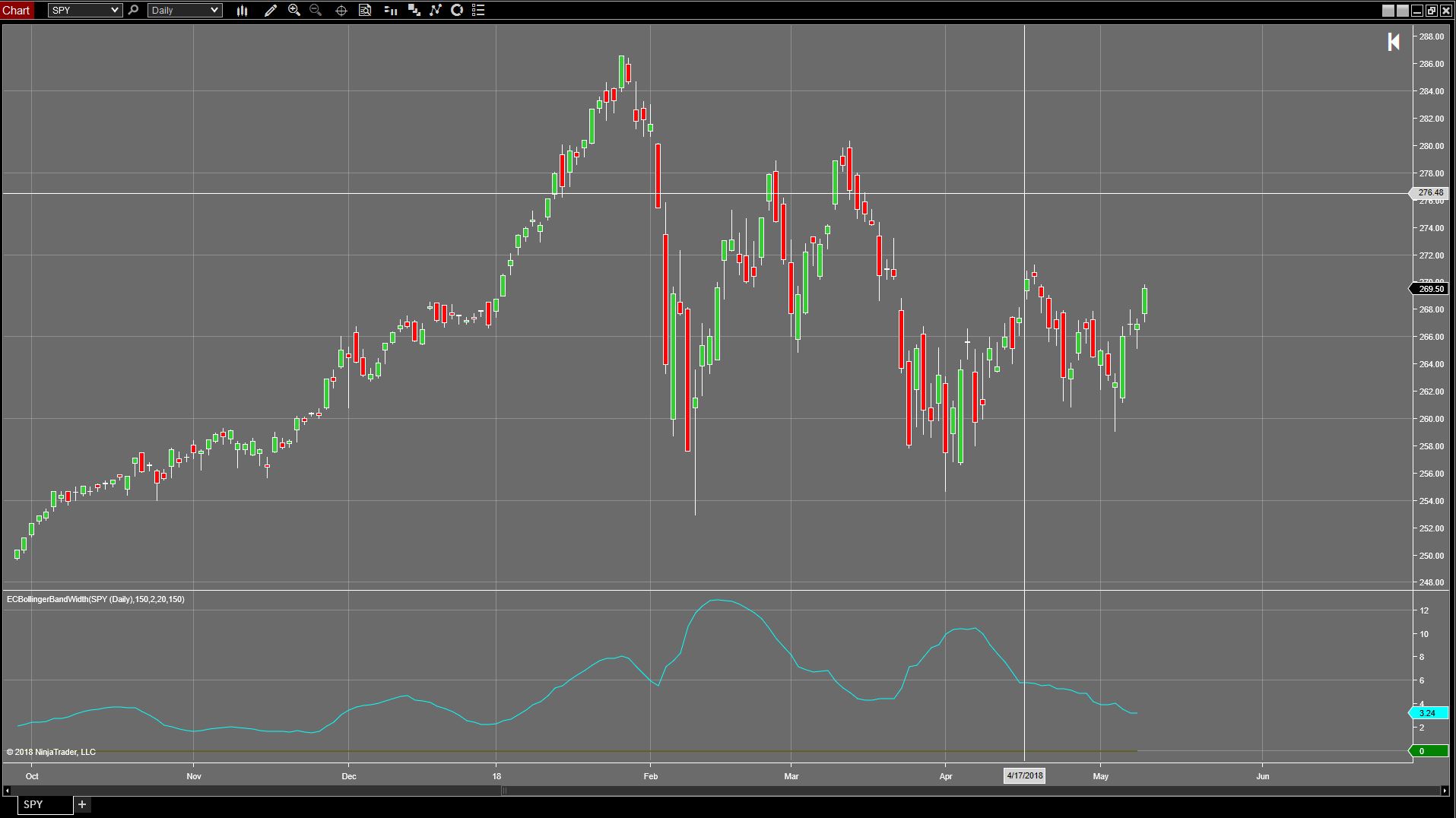
Task: Click the Oct label on time axis
Action: 31,776
